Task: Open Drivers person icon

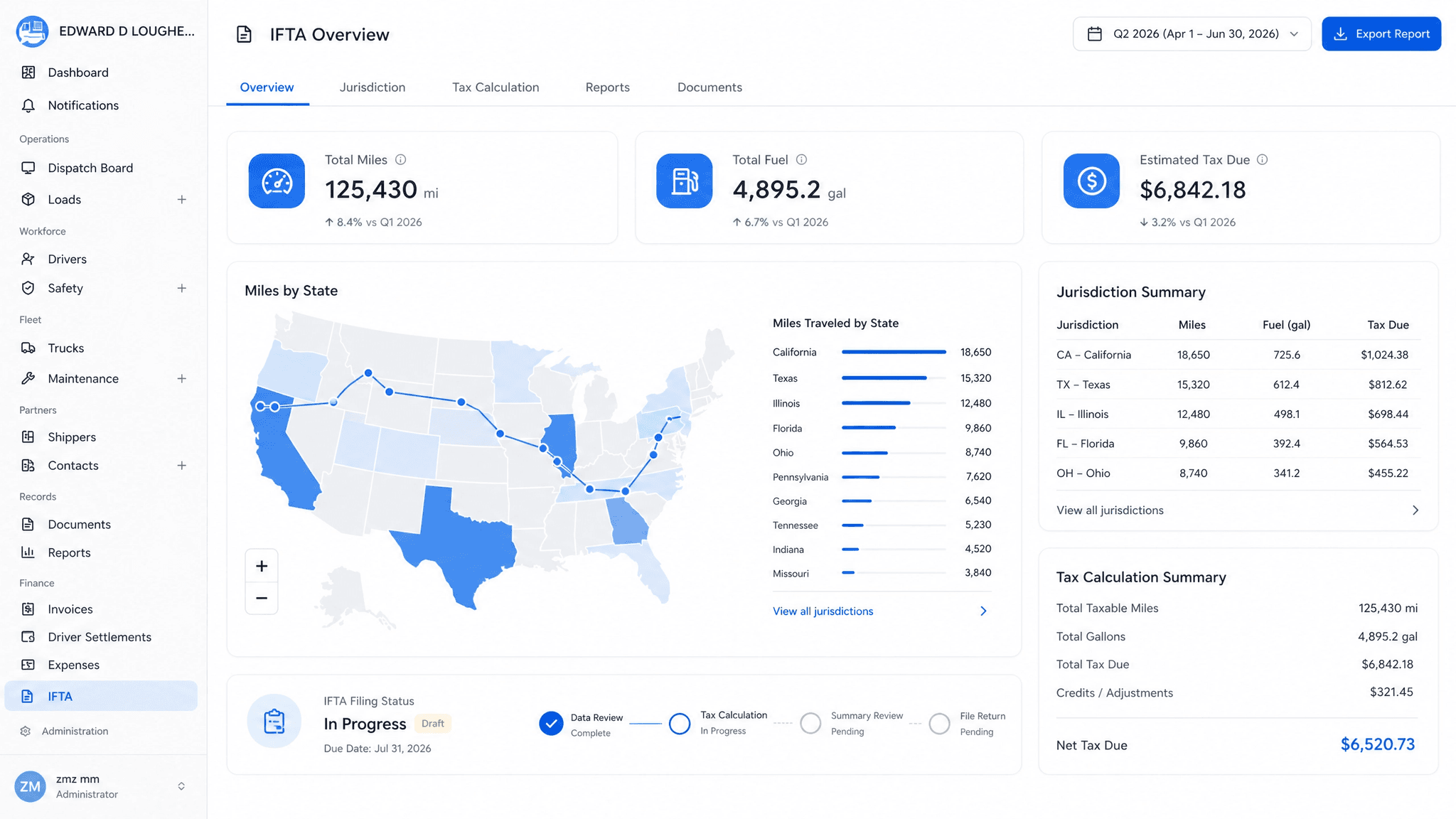Action: pos(28,259)
